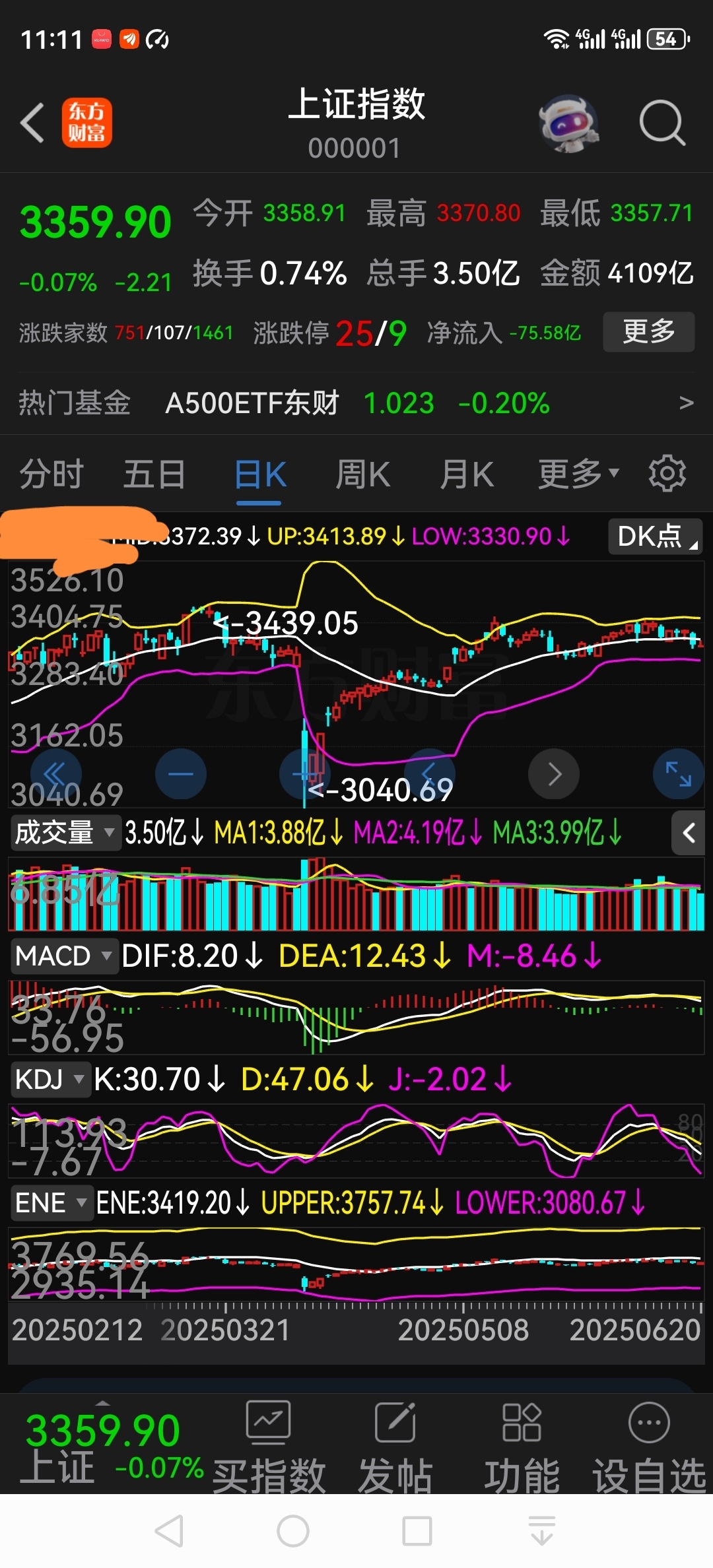713x1568 pixels.
Task: Tap 设自选 label
Action: click(650, 1477)
